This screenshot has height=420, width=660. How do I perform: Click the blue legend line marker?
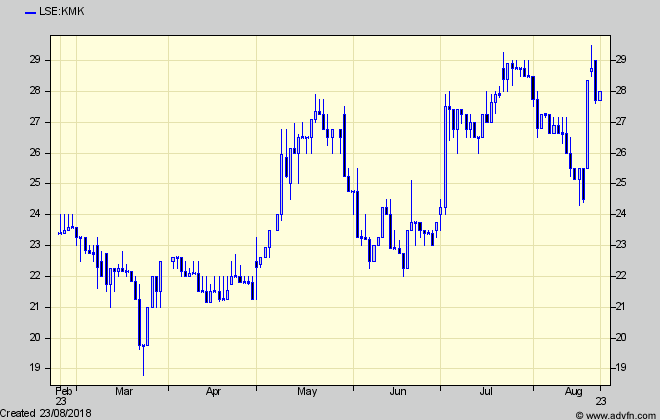pos(30,13)
